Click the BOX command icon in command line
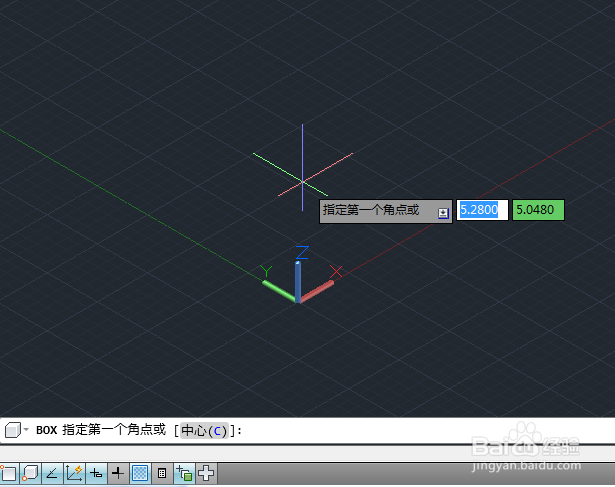Screen dimensions: 615x487 tap(13, 430)
